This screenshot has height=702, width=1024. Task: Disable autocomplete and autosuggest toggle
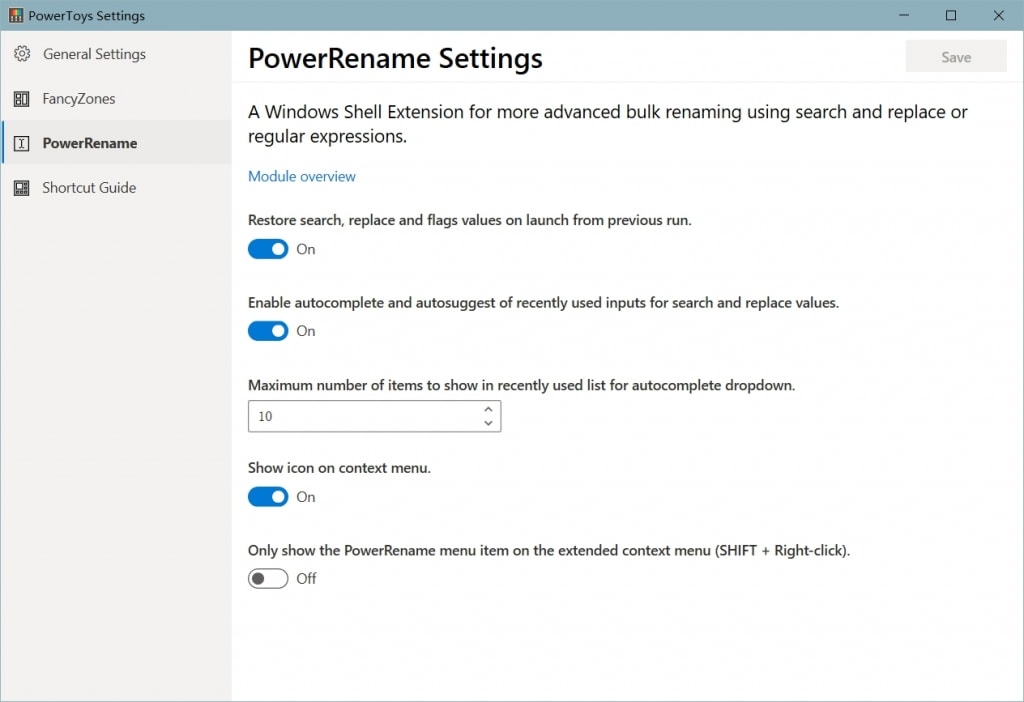pyautogui.click(x=268, y=331)
